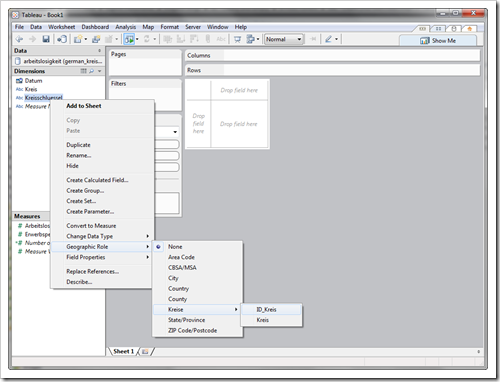The width and height of the screenshot is (500, 382).
Task: Open the Dashboard menu
Action: point(95,27)
